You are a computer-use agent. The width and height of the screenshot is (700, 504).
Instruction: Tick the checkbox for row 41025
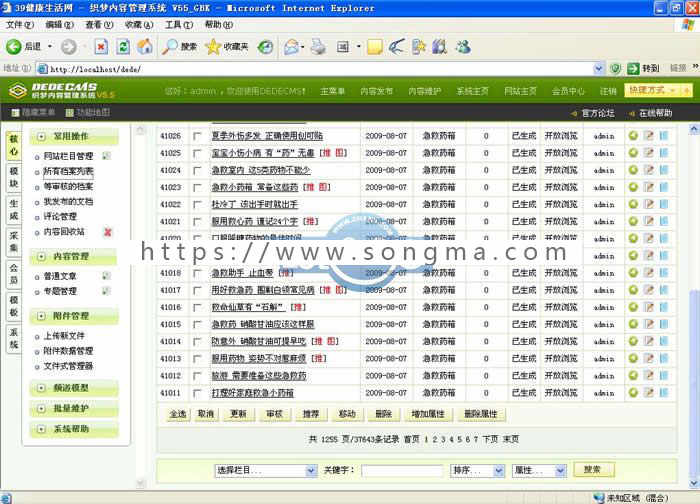tap(197, 154)
